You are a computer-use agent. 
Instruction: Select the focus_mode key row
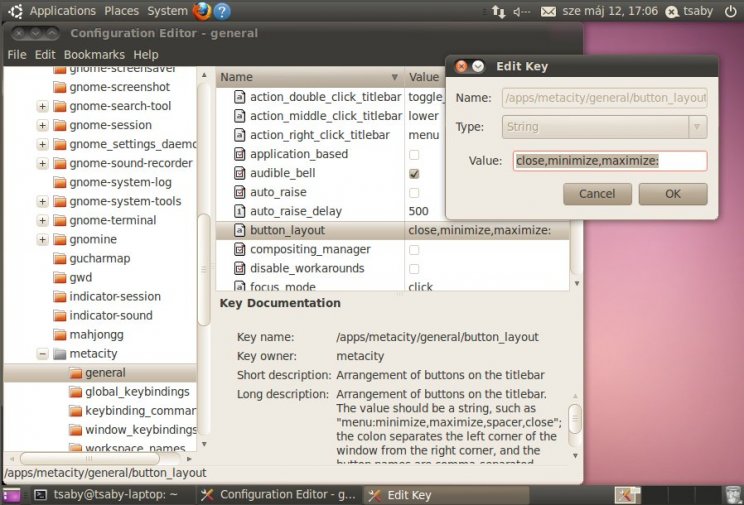click(392, 286)
